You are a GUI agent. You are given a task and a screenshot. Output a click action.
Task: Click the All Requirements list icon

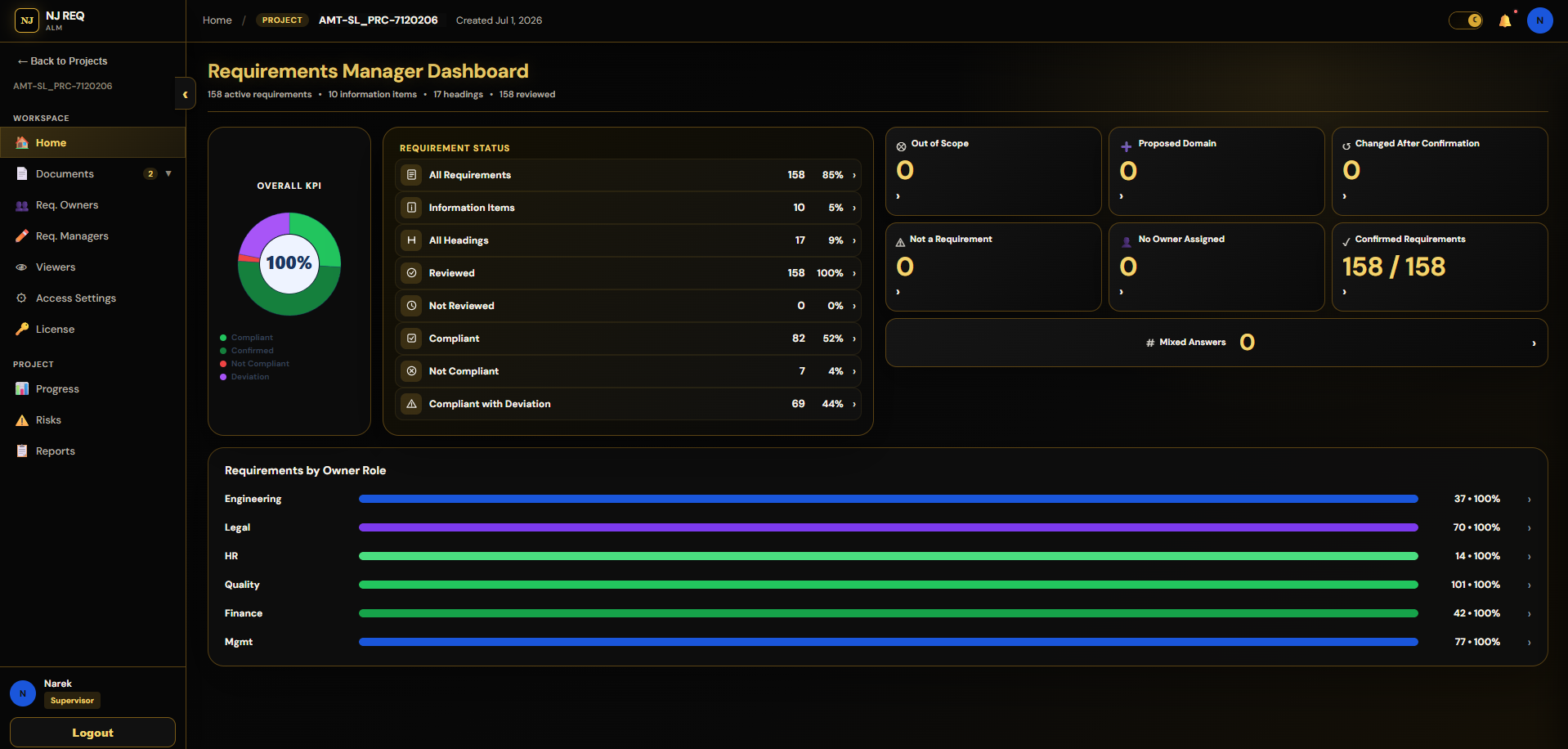tap(412, 175)
